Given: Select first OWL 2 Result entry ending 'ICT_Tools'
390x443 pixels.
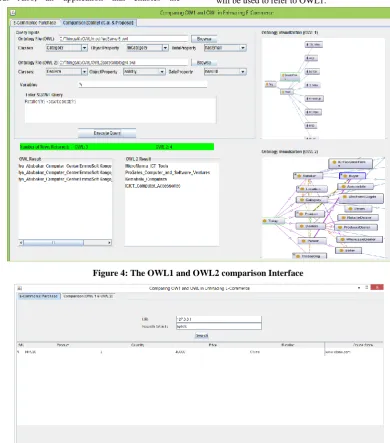Looking at the screenshot, I should (147, 166).
